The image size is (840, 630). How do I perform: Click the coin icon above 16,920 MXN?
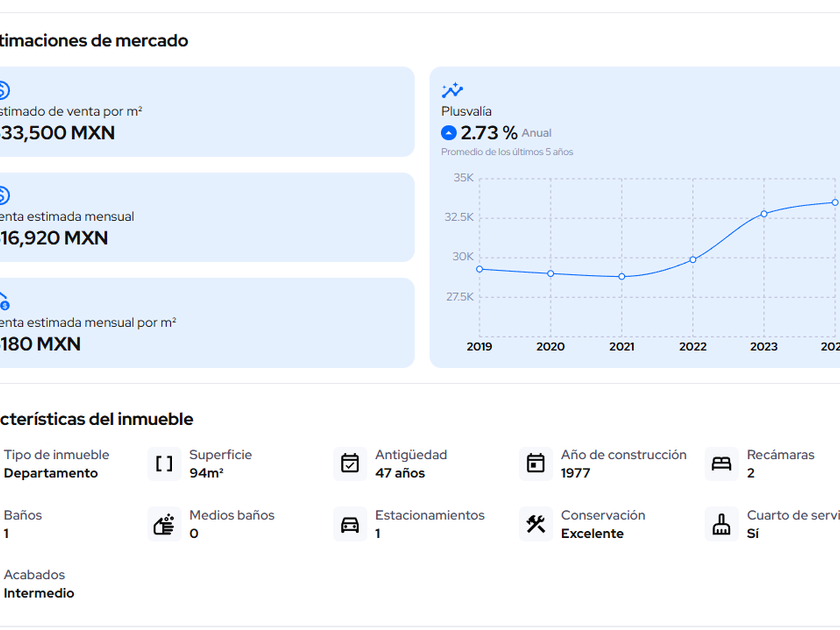tap(3, 196)
